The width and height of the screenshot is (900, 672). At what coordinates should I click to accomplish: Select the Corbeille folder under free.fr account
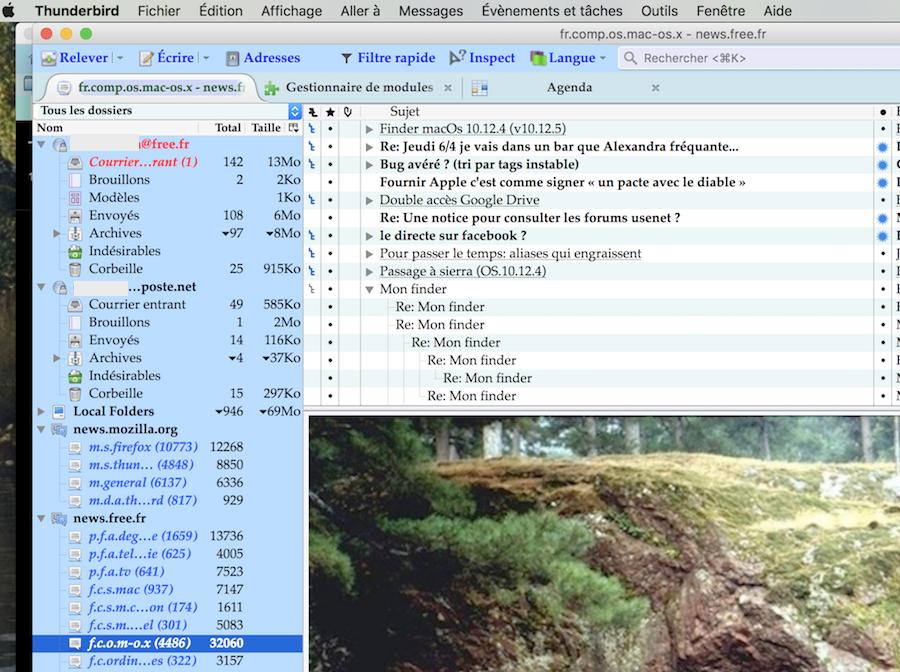[x=115, y=269]
